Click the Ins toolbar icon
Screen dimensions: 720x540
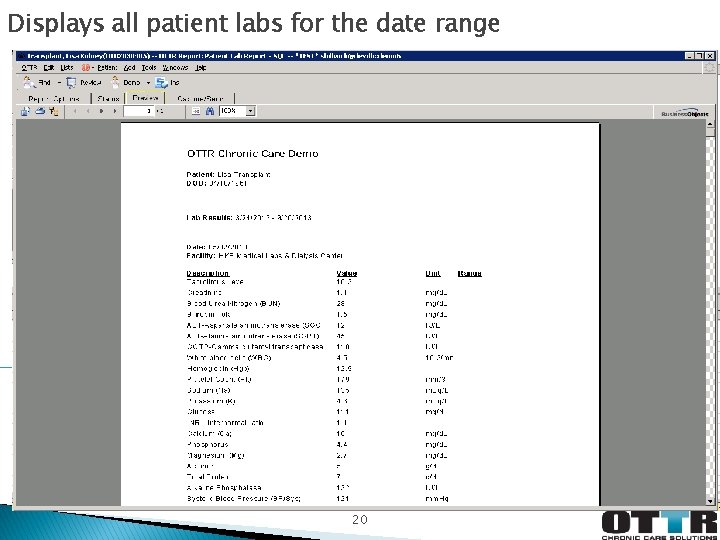click(x=161, y=83)
